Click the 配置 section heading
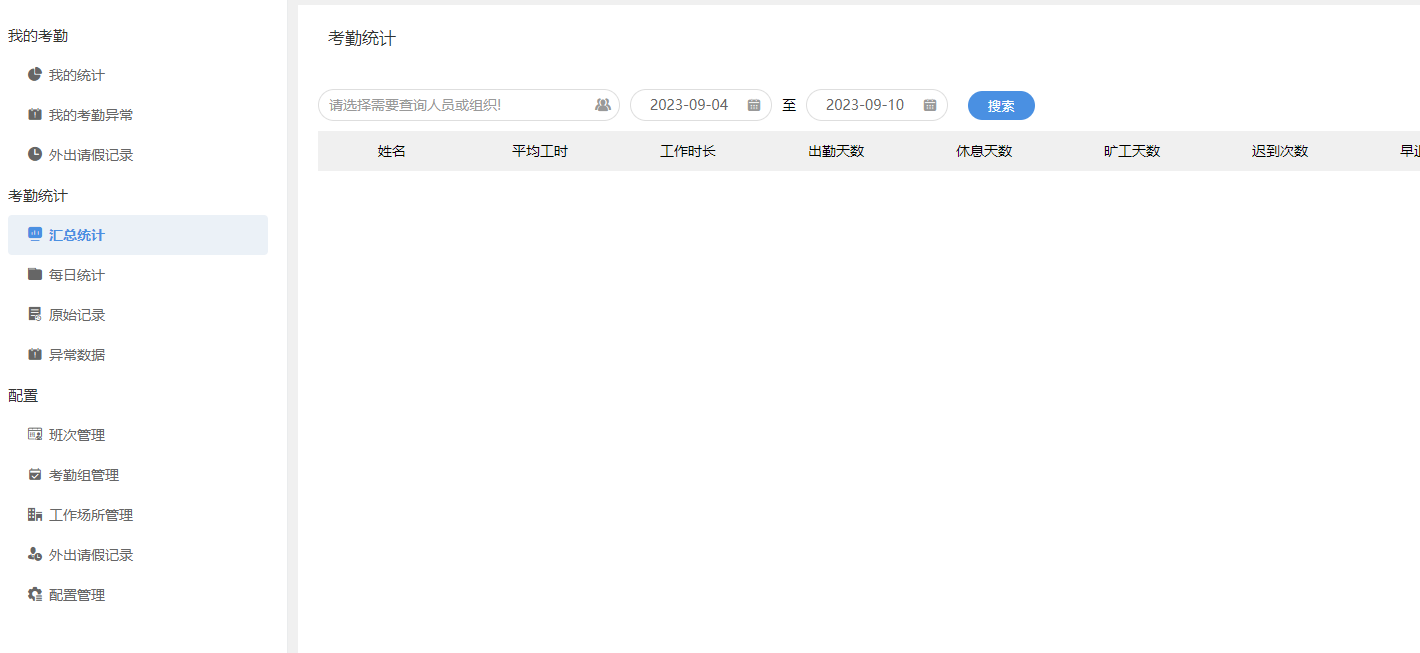Viewport: 1420px width, 653px height. [x=23, y=395]
